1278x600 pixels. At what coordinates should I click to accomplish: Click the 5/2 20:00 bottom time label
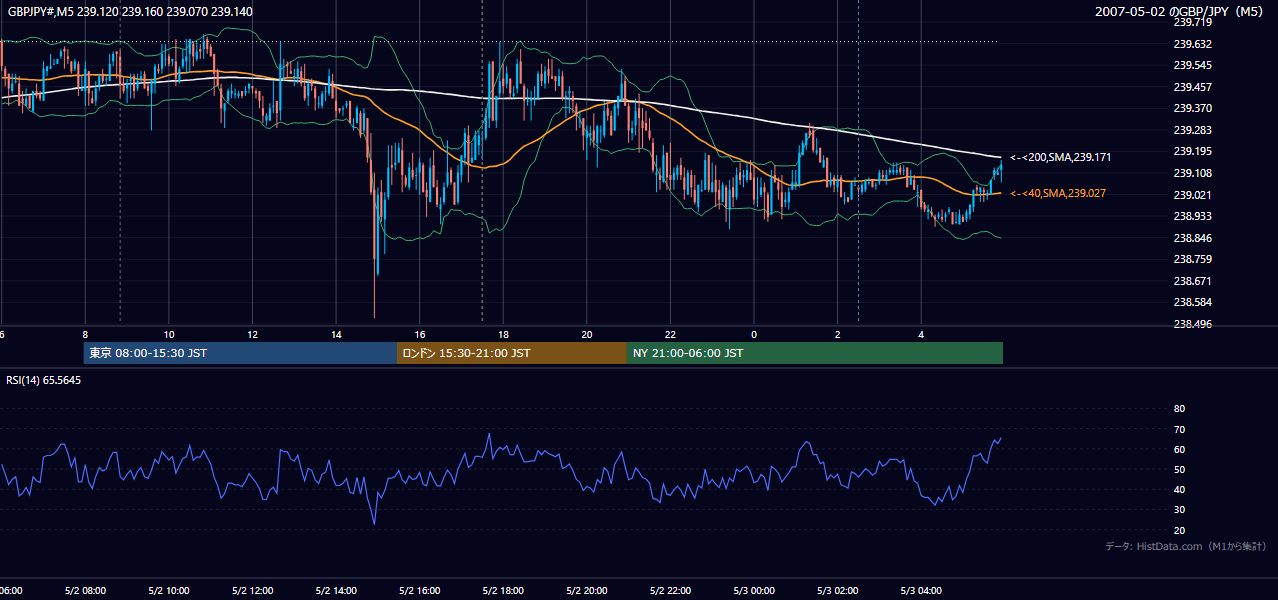coord(587,591)
